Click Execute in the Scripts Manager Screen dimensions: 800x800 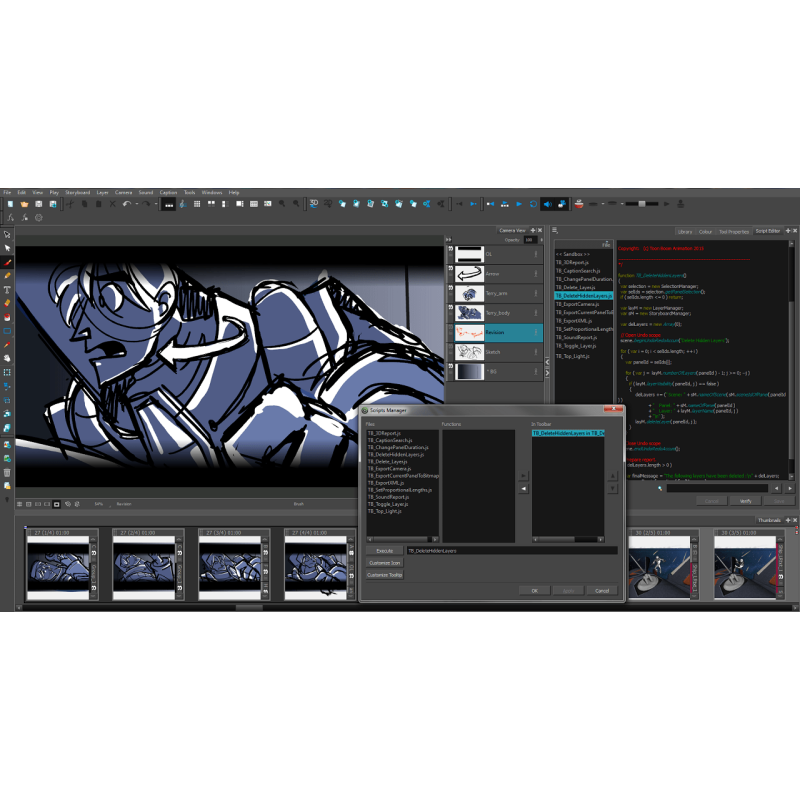(384, 550)
